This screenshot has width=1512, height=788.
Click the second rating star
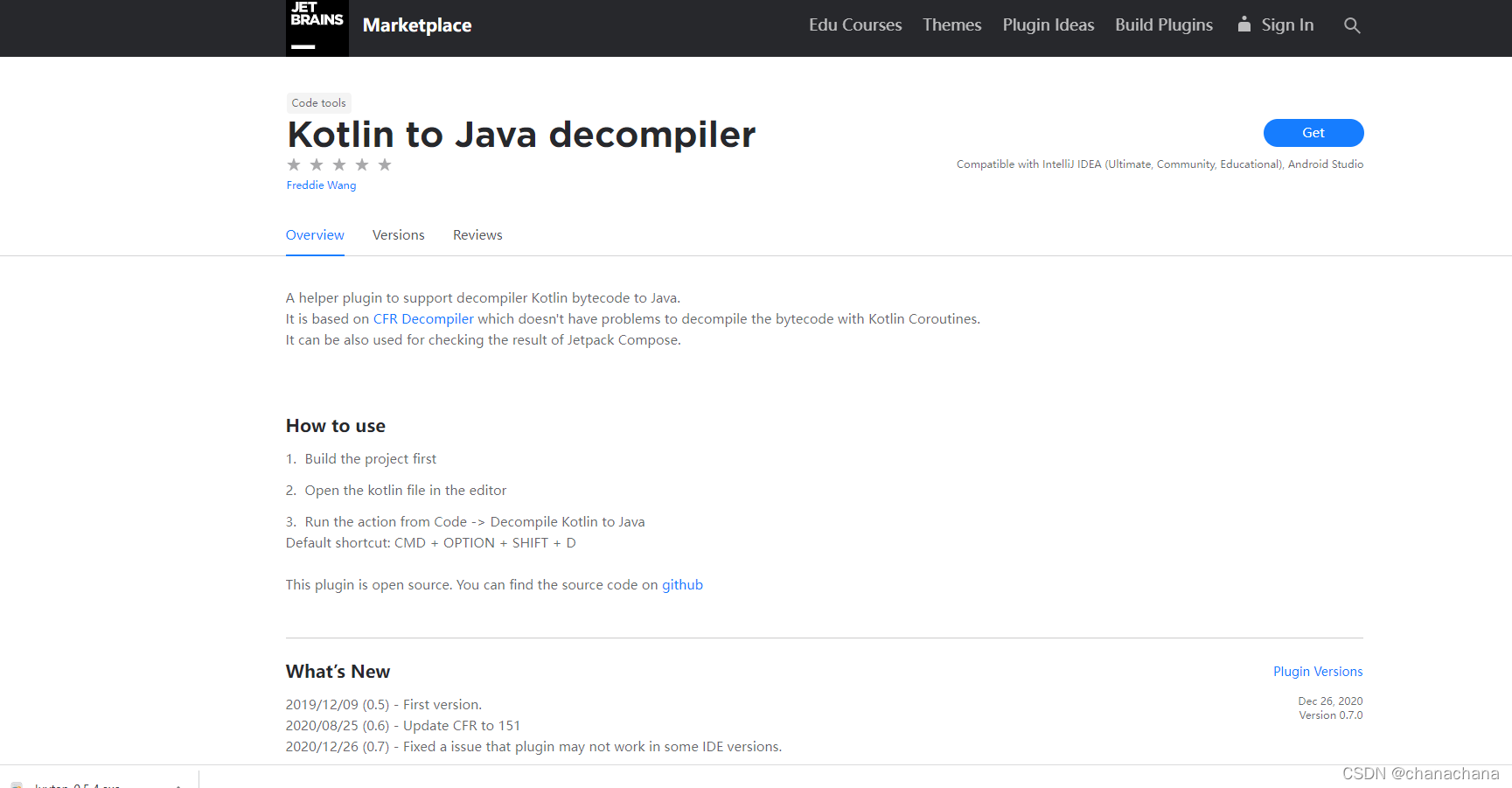(317, 164)
